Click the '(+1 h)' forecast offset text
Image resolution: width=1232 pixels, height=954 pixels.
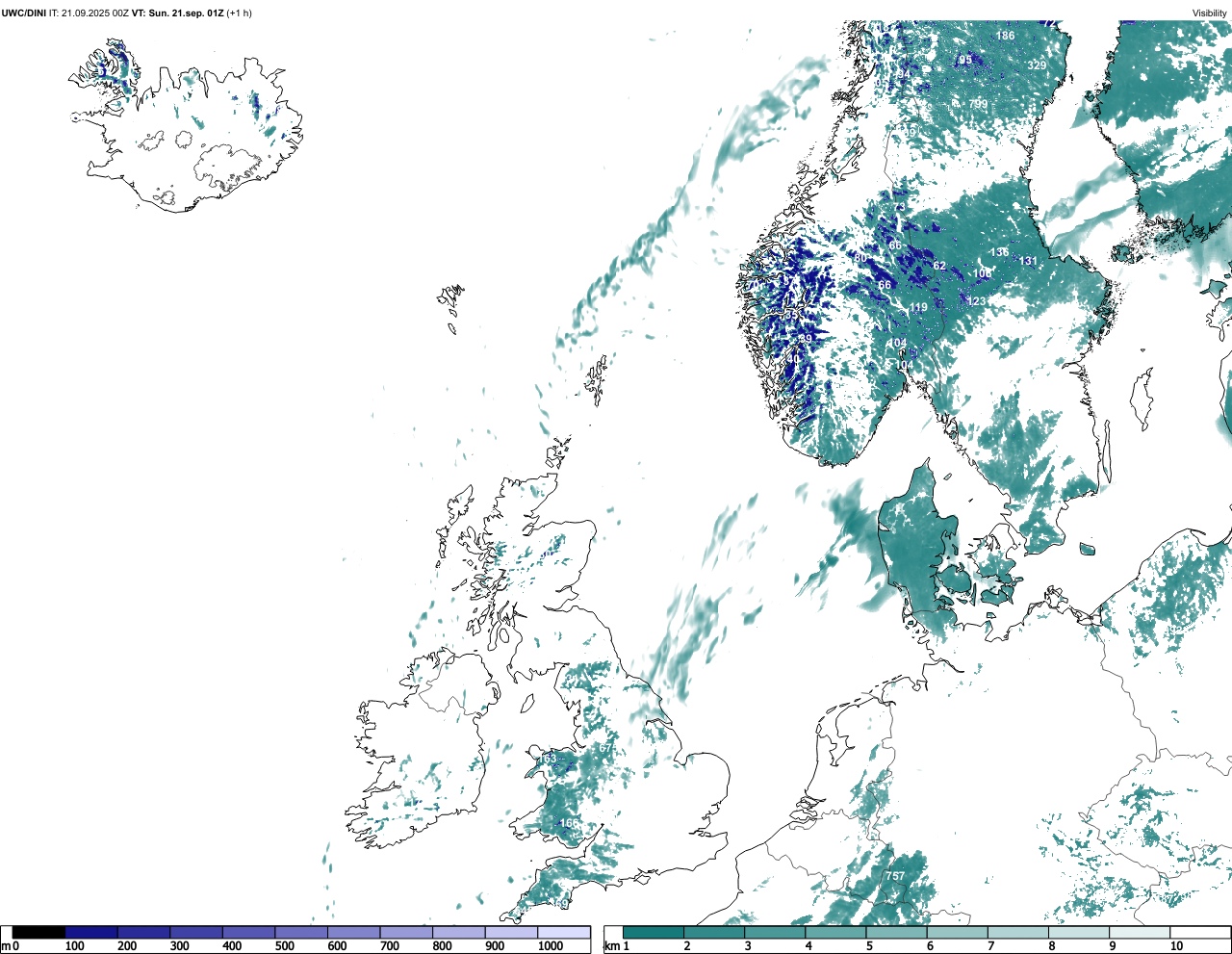239,13
